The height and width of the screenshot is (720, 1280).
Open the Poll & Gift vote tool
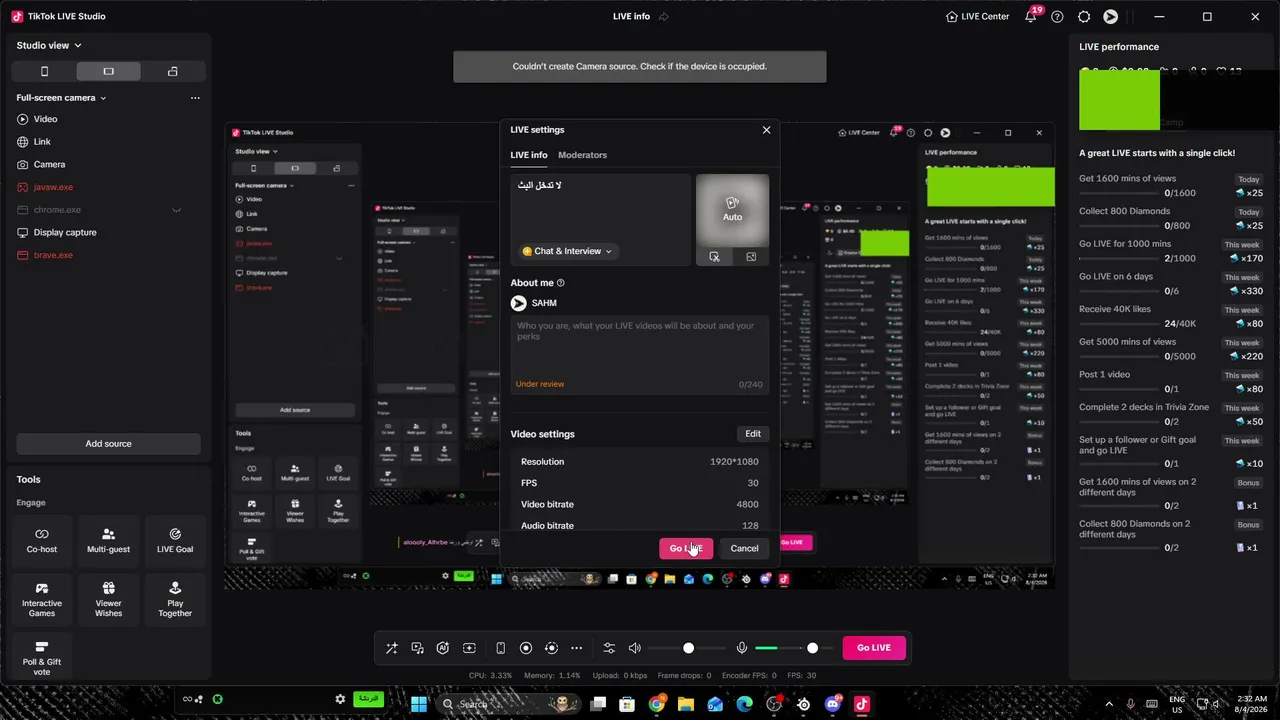pos(42,657)
